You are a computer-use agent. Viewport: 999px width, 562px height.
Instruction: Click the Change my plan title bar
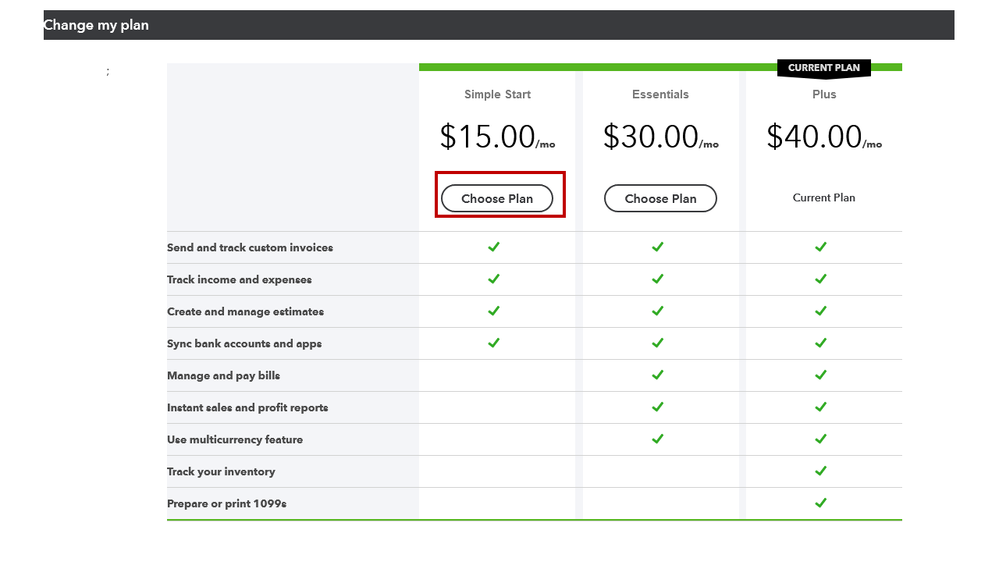pos(498,25)
